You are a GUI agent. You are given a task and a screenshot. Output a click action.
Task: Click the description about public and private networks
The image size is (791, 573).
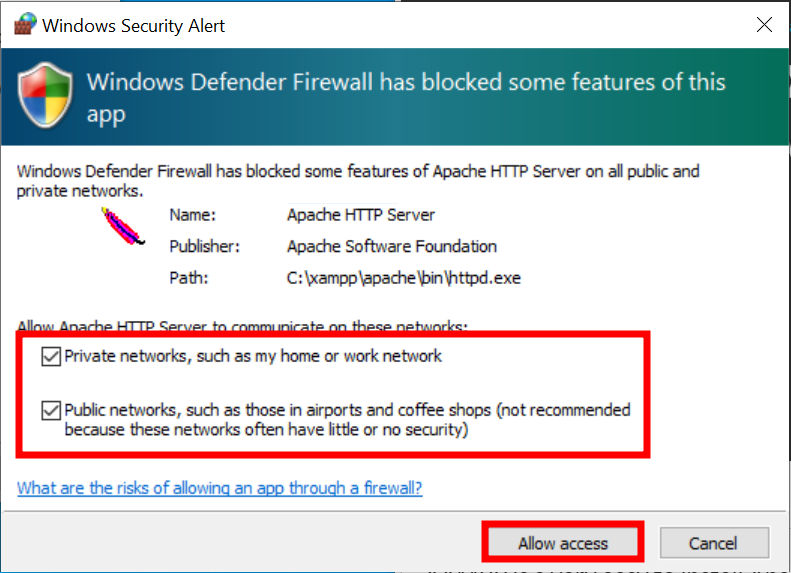coord(358,181)
